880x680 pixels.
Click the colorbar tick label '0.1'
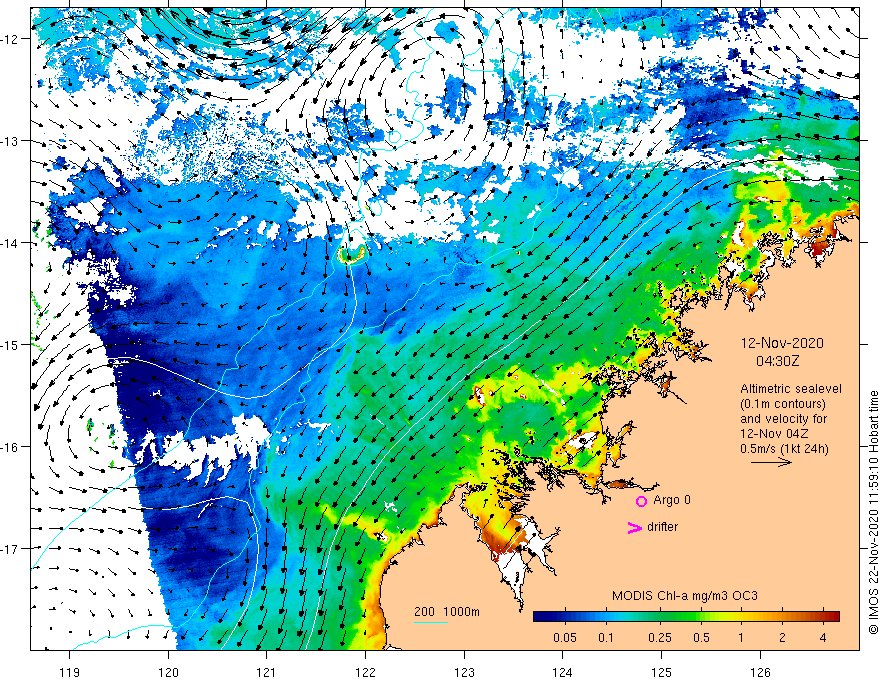point(606,638)
